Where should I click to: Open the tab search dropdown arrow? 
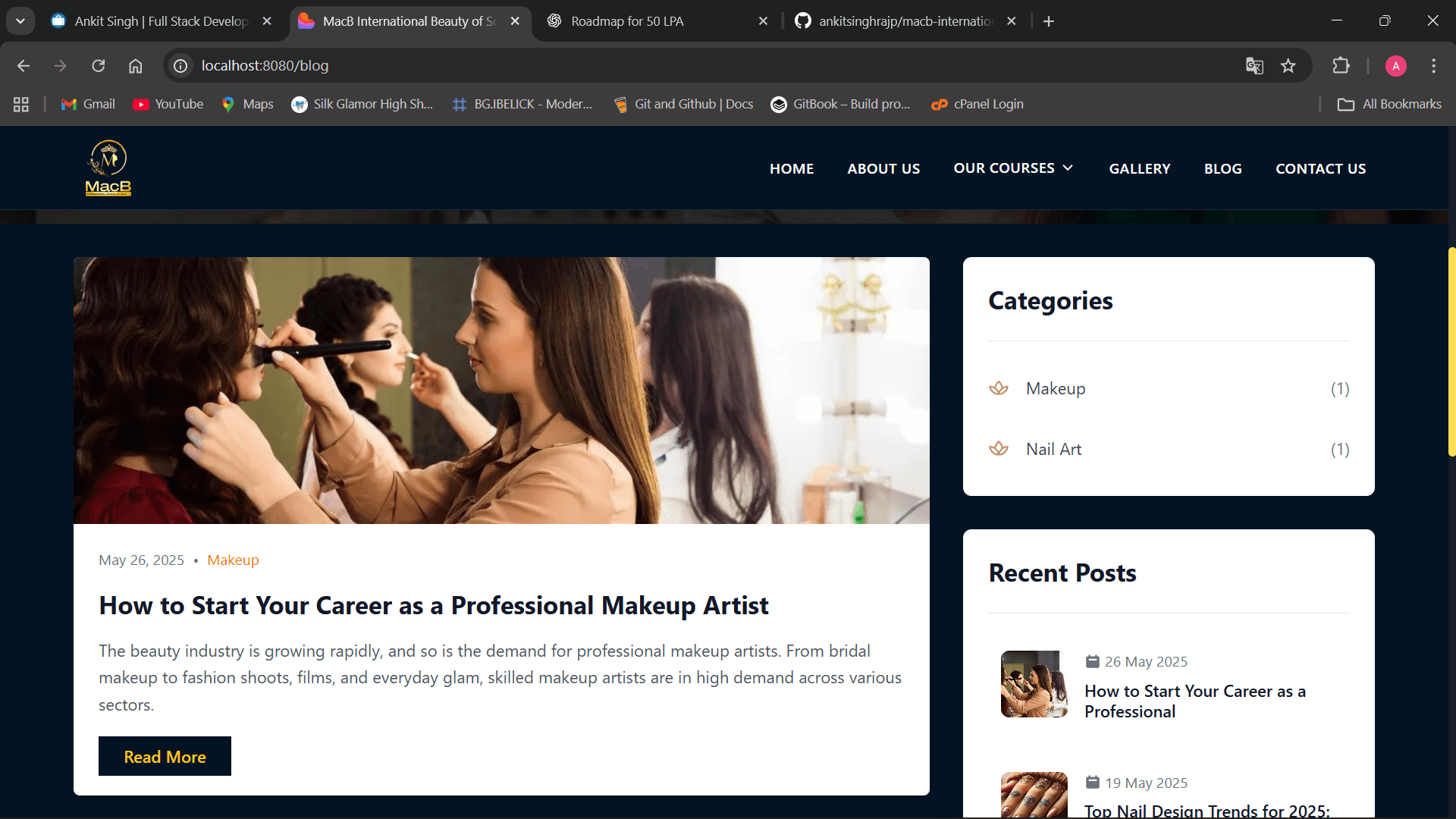pos(20,21)
